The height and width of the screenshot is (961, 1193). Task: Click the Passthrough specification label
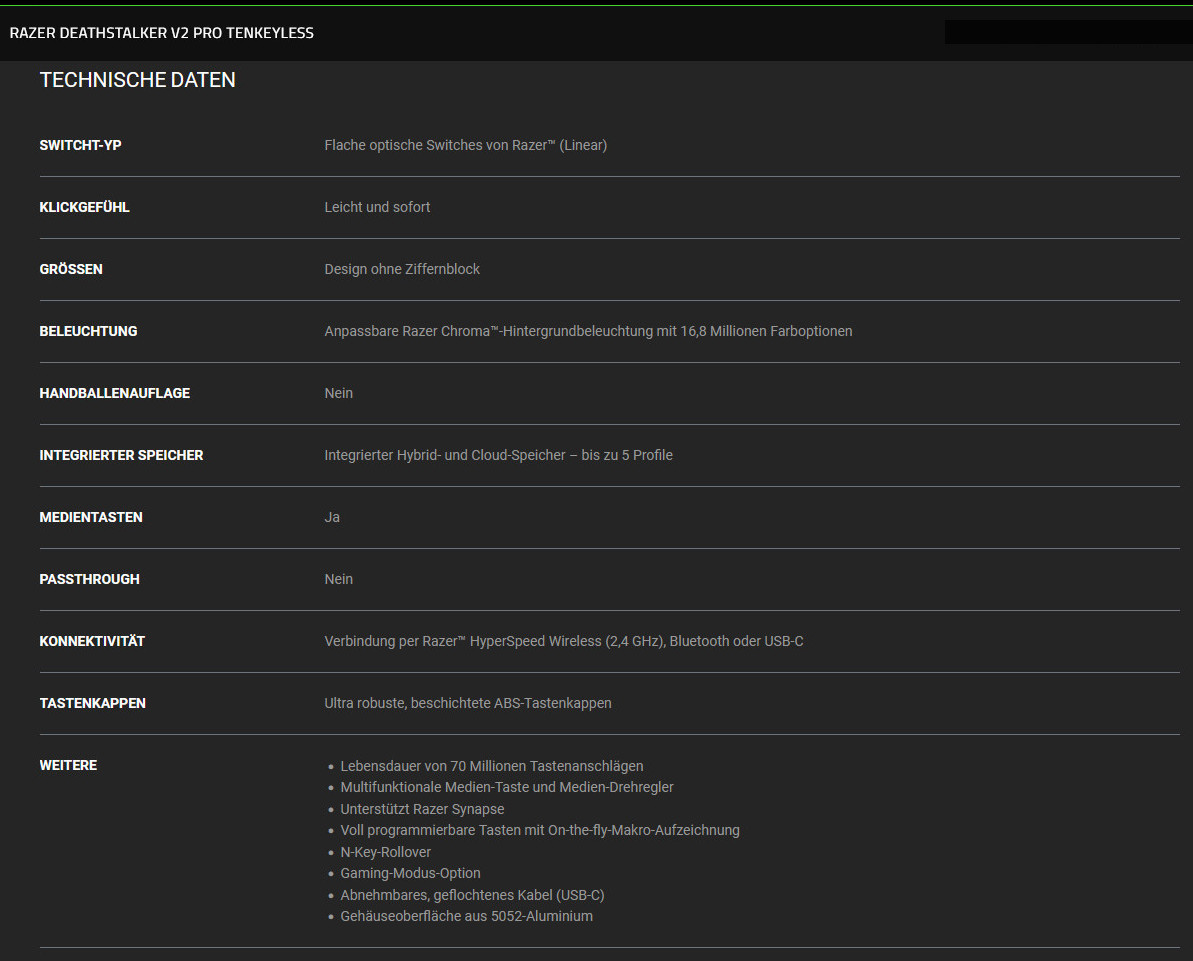click(89, 579)
